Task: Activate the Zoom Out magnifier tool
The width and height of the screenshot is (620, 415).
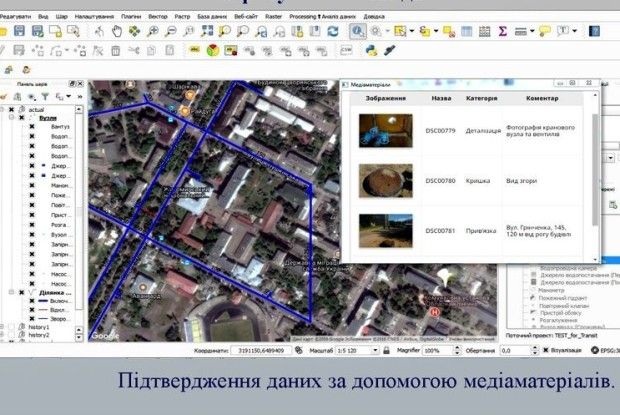Action: coord(171,31)
